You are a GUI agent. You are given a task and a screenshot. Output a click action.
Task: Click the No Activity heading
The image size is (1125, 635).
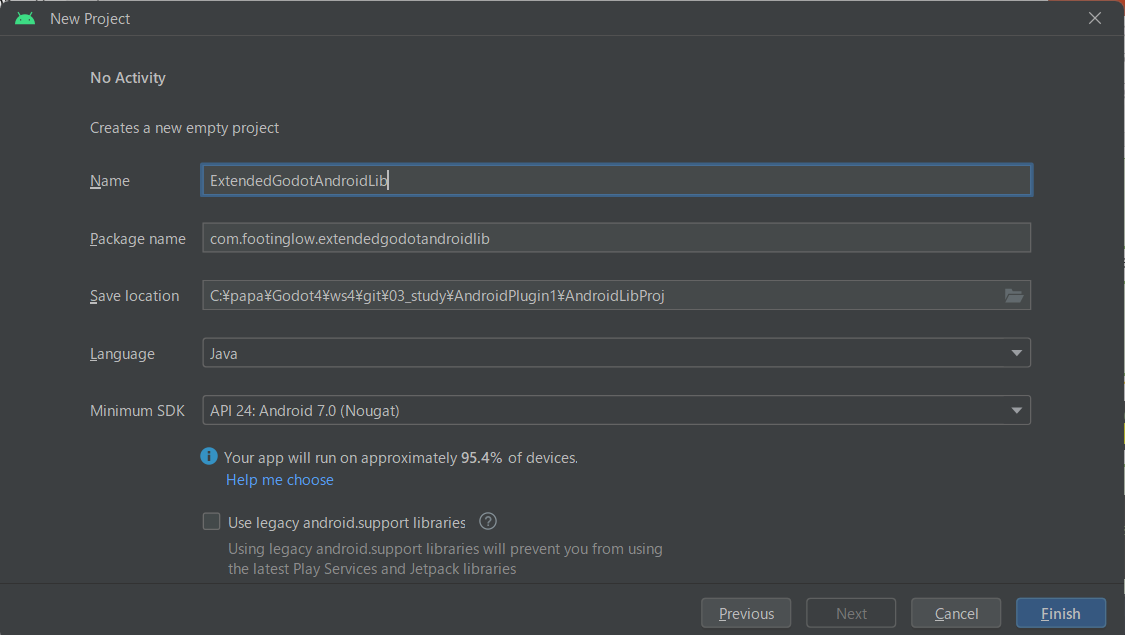coord(128,78)
